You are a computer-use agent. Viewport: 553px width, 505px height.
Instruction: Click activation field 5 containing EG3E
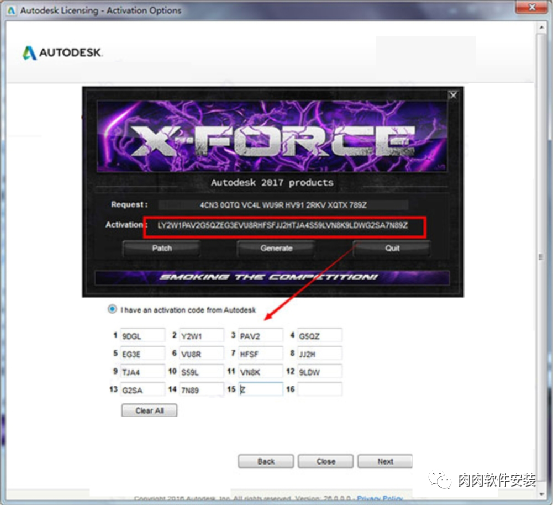142,353
